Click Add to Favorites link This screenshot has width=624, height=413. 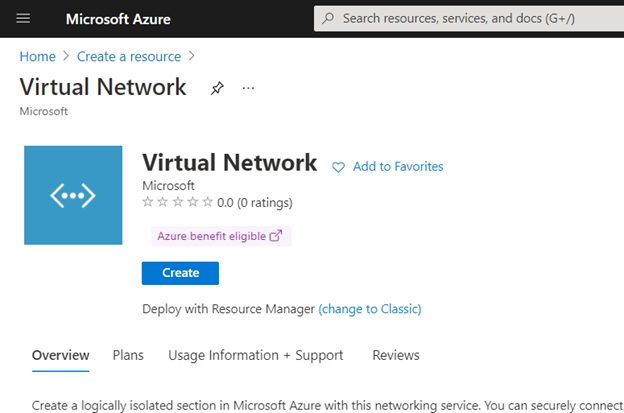(x=398, y=166)
